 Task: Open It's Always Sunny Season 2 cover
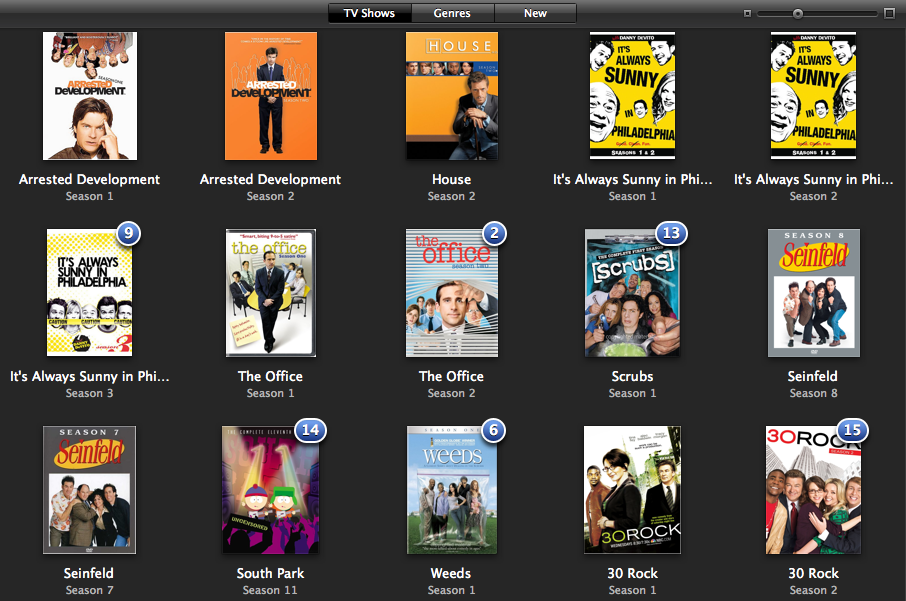(x=814, y=96)
